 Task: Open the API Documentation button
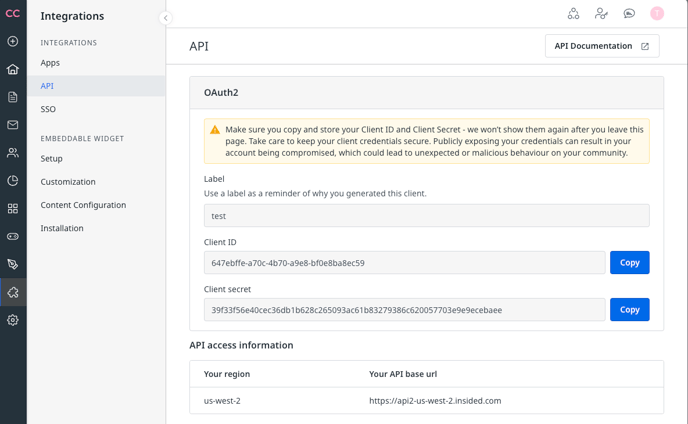[602, 46]
